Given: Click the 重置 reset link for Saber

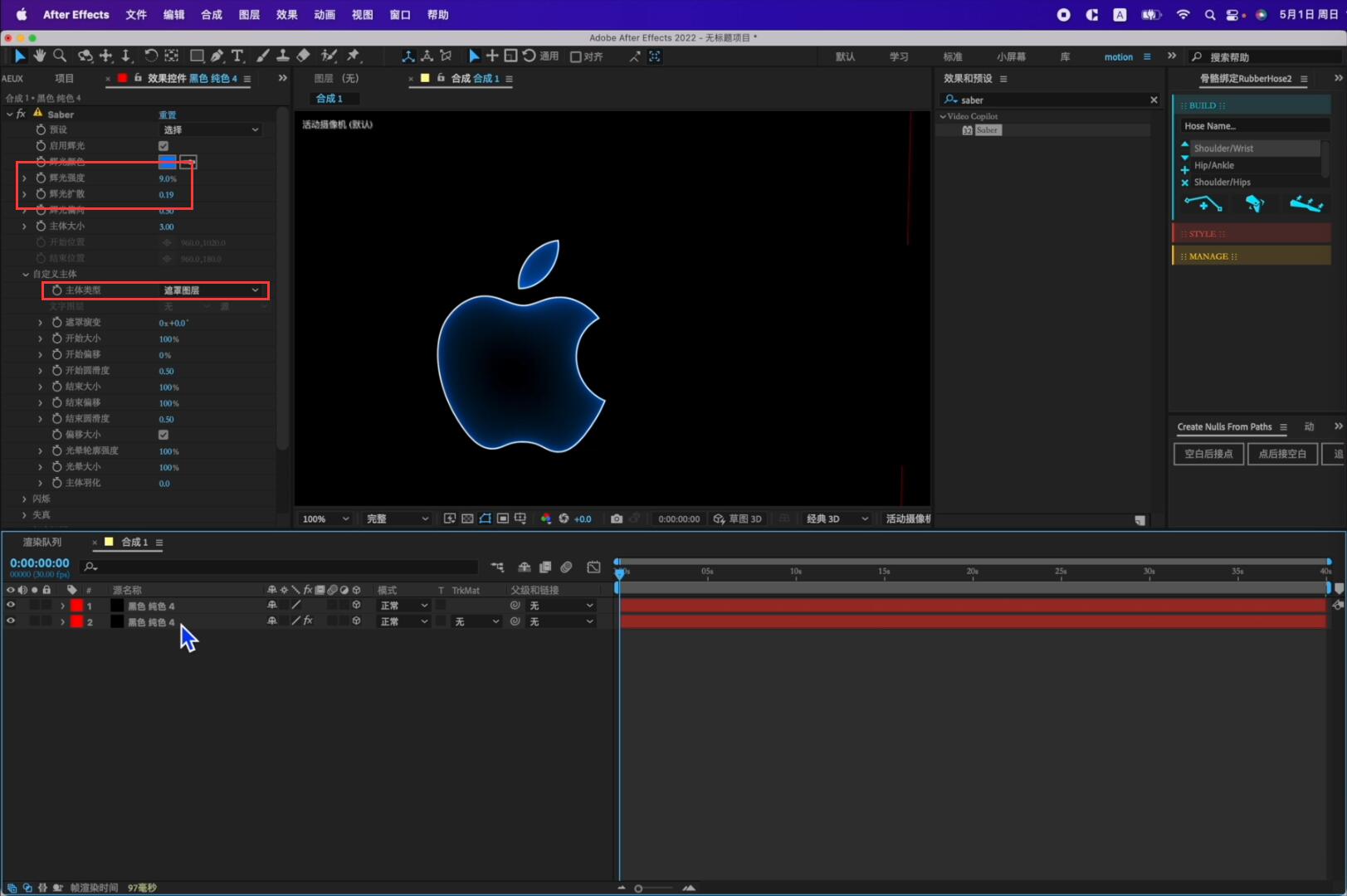Looking at the screenshot, I should [x=168, y=114].
